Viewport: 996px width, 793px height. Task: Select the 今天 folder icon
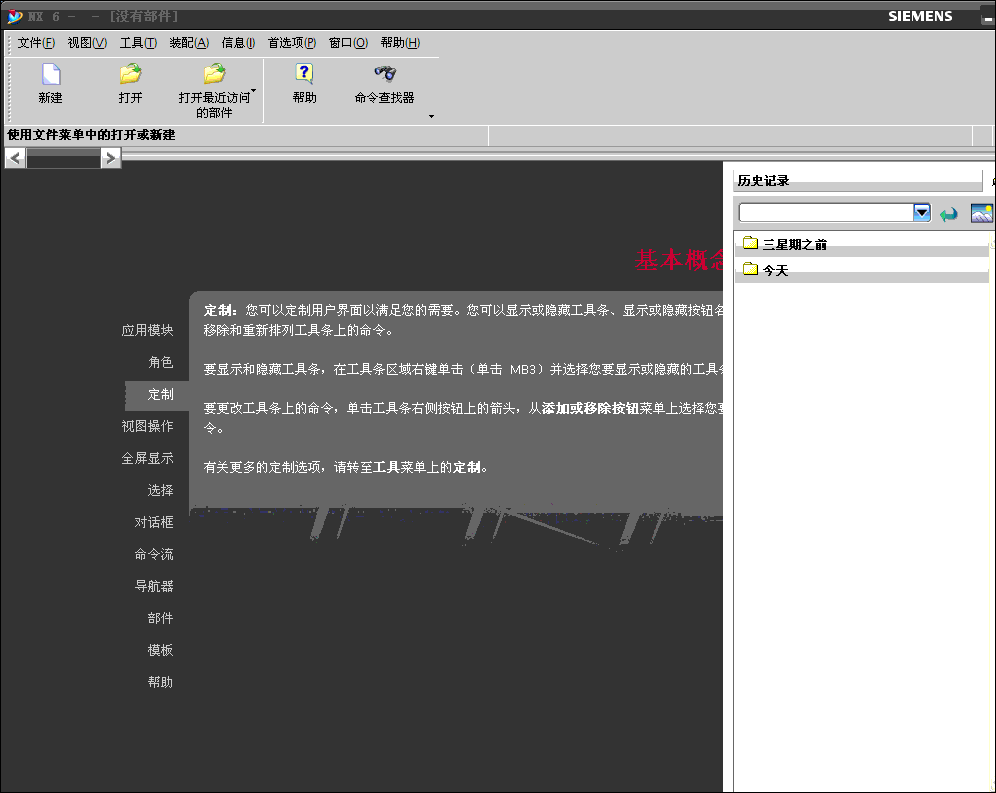pos(750,269)
